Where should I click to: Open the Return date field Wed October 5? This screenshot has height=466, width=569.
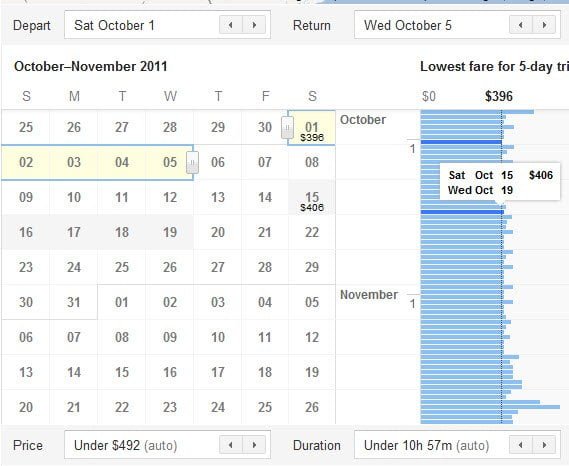(457, 25)
